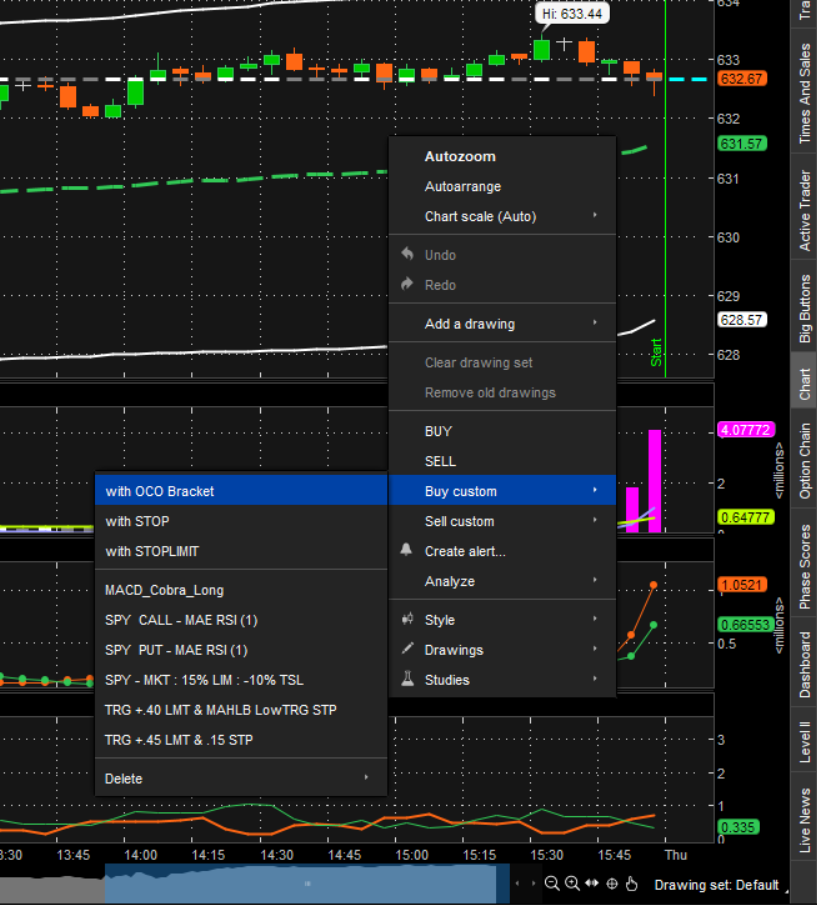Open the Drawing set: Default dropdown
The image size is (817, 905).
point(716,885)
